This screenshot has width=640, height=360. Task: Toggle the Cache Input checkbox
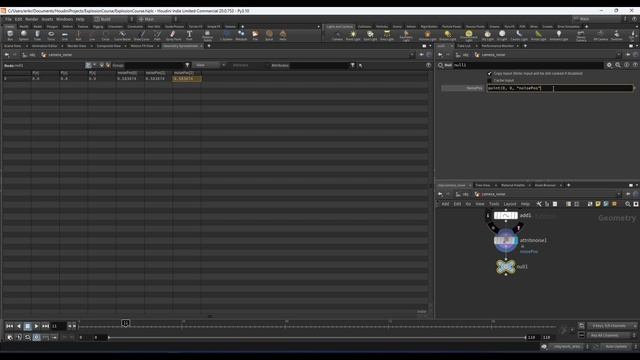click(x=489, y=80)
